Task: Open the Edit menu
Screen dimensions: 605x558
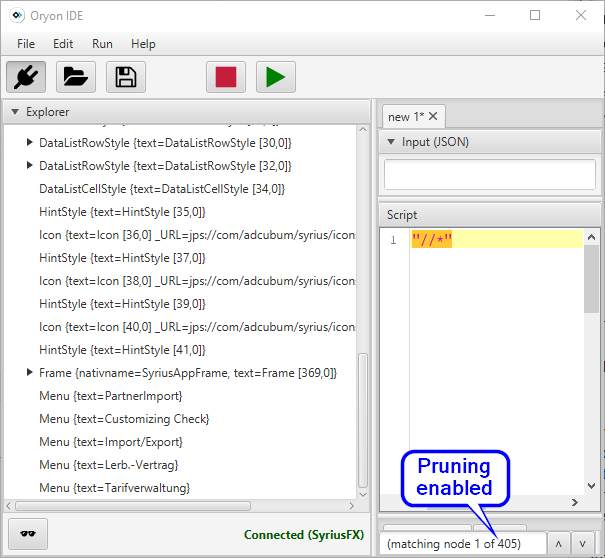Action: pyautogui.click(x=63, y=44)
